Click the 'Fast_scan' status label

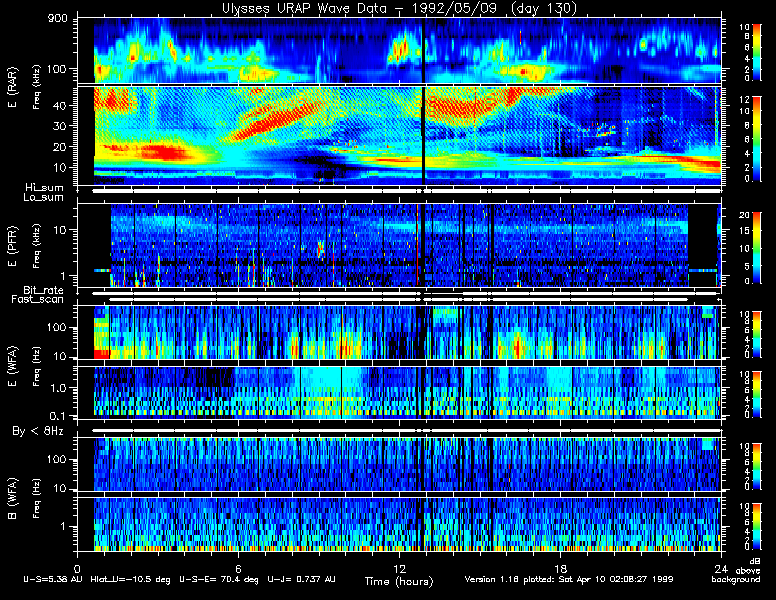tap(38, 299)
